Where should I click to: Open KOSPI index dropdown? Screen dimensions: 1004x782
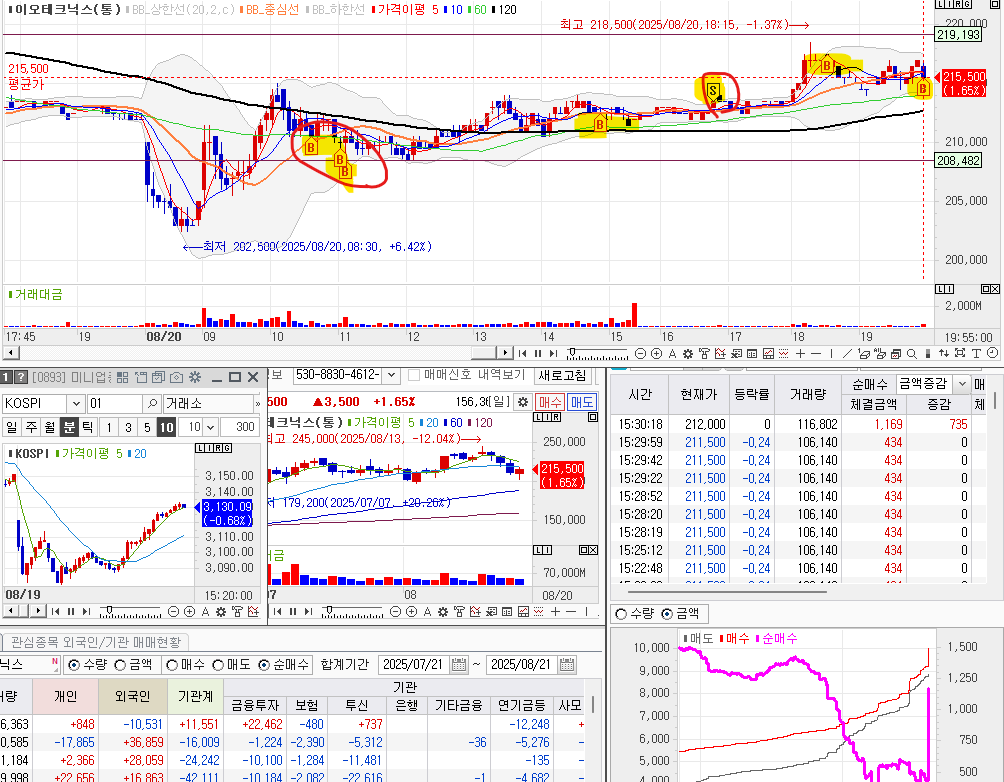coord(76,403)
